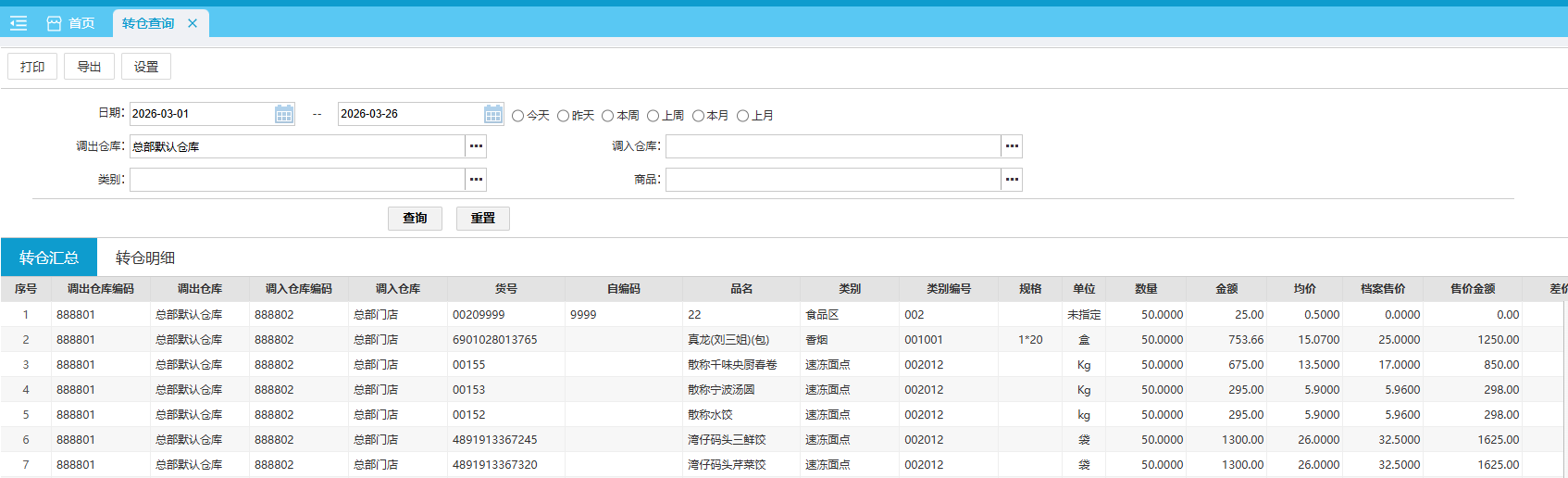Choose the 上月 date range radio
The width and height of the screenshot is (1568, 478).
(742, 116)
